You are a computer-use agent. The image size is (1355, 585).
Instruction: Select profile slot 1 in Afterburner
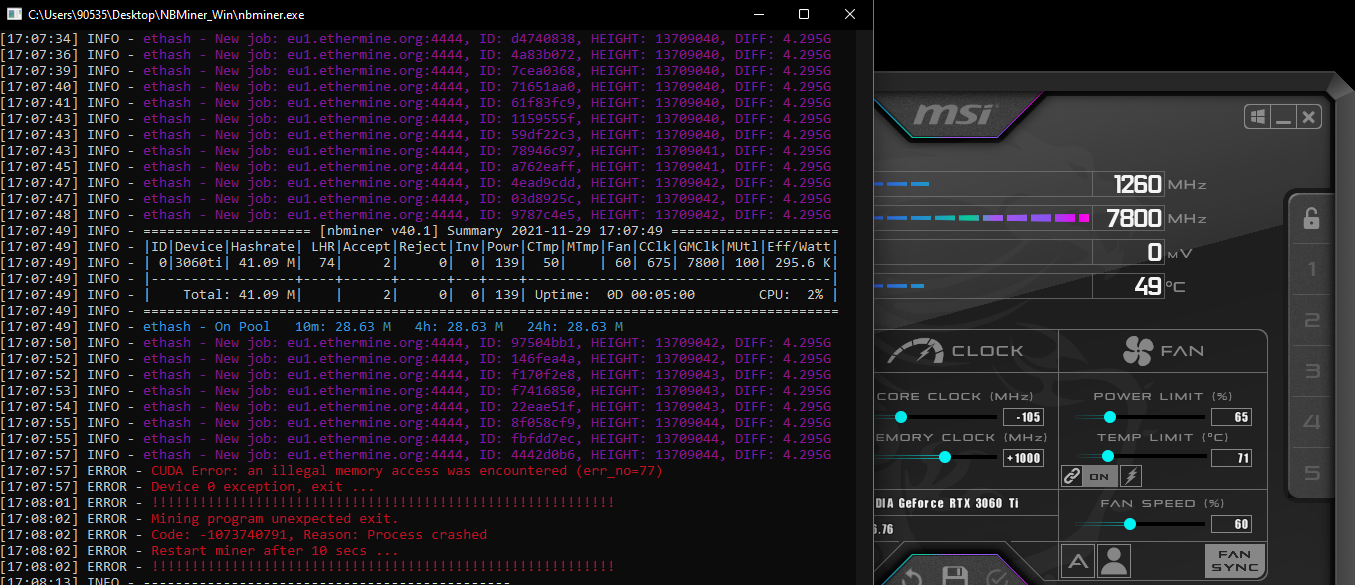(1311, 270)
